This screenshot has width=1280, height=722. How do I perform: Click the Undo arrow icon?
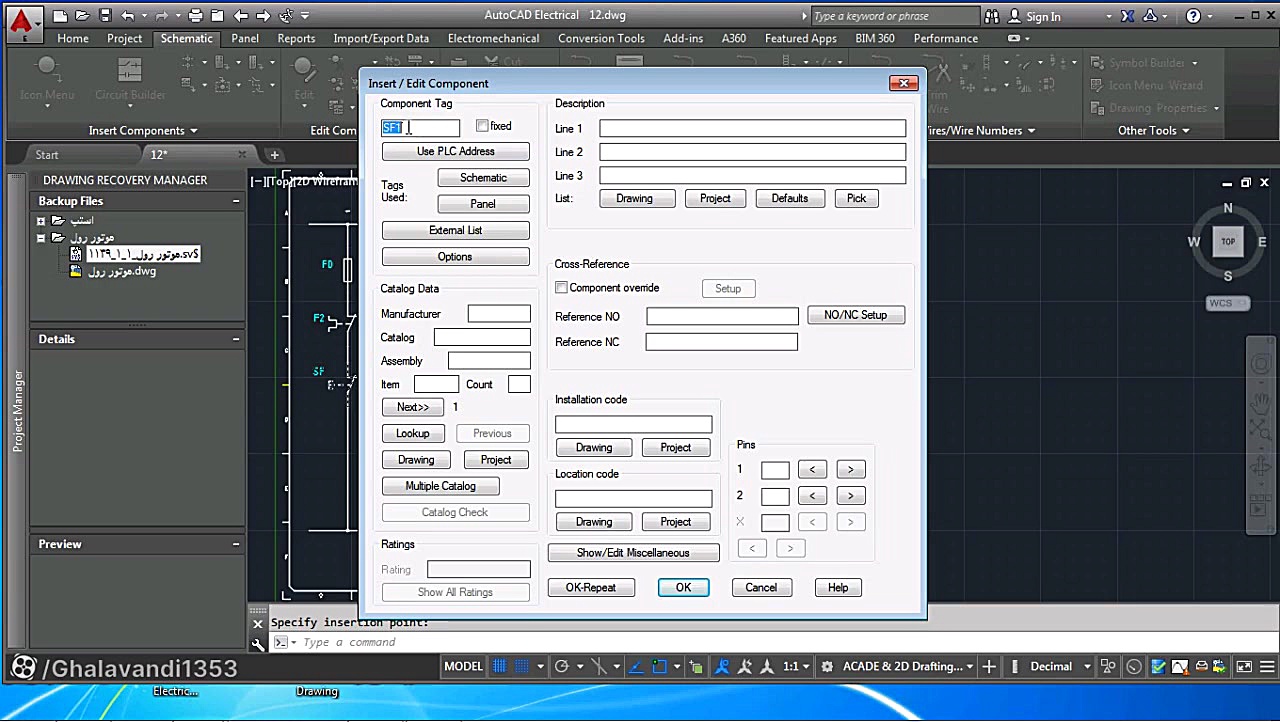[127, 16]
